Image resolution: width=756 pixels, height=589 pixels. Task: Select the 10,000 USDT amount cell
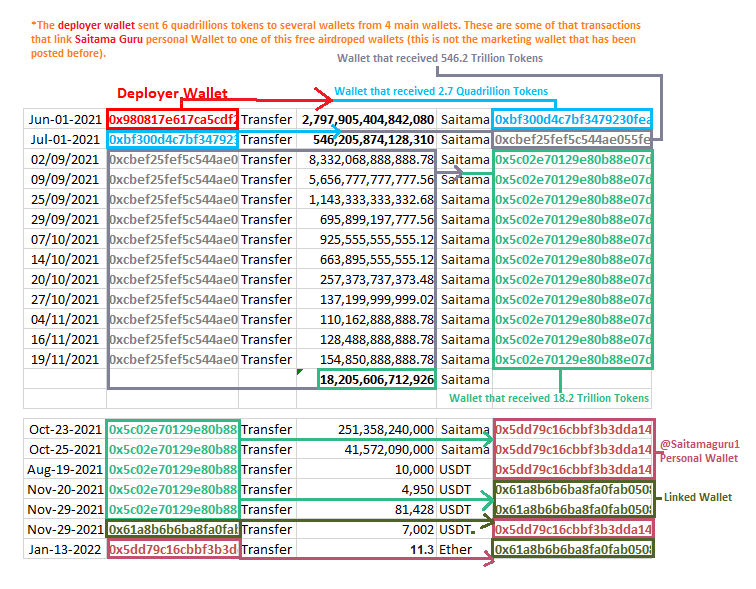pyautogui.click(x=367, y=469)
